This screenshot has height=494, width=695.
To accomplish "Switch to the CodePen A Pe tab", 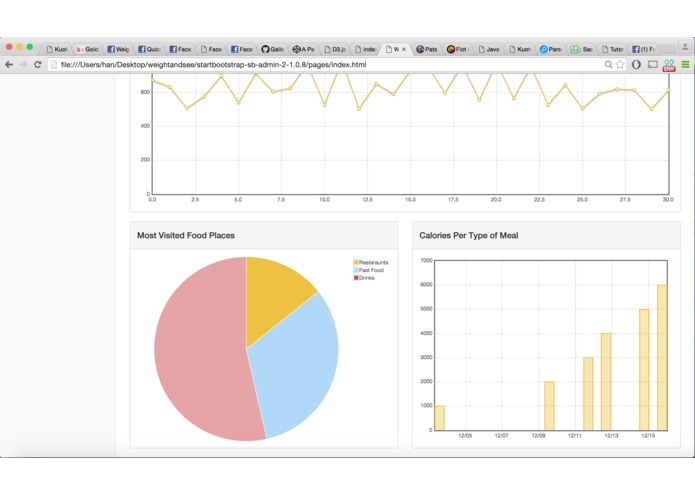I will (304, 49).
